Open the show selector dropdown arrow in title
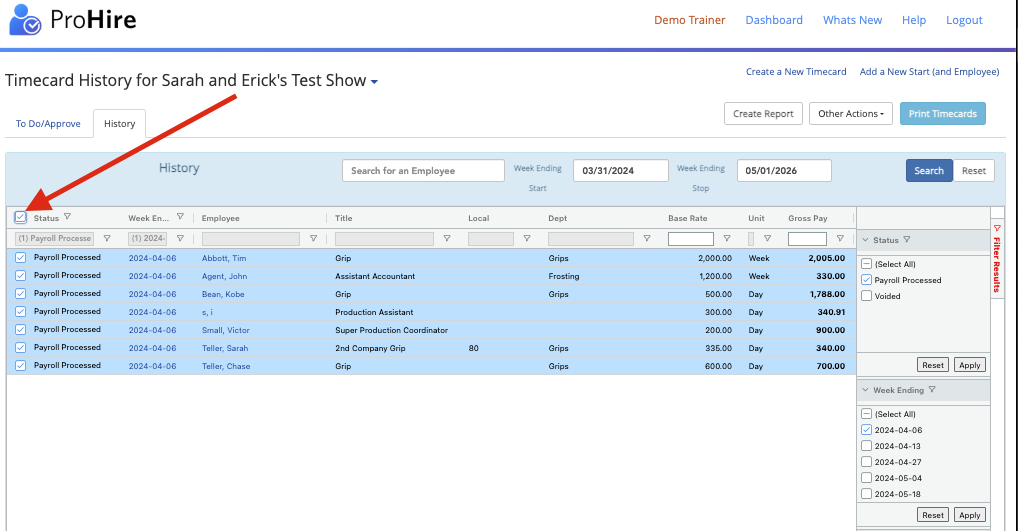The image size is (1018, 531). point(374,82)
